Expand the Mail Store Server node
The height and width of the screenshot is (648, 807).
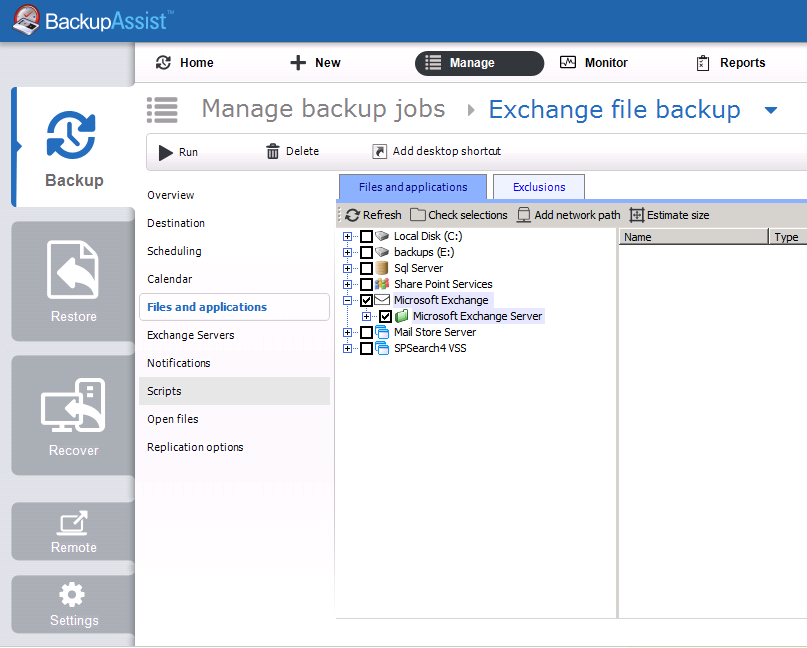point(347,332)
